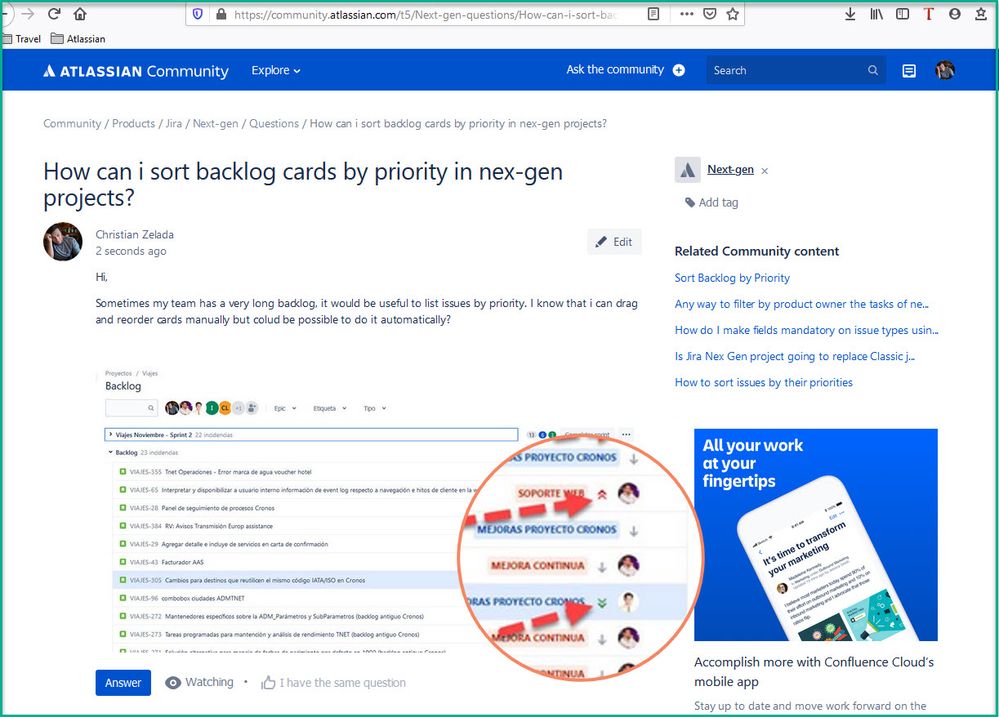
Task: Open the Jira breadcrumb
Action: point(174,124)
